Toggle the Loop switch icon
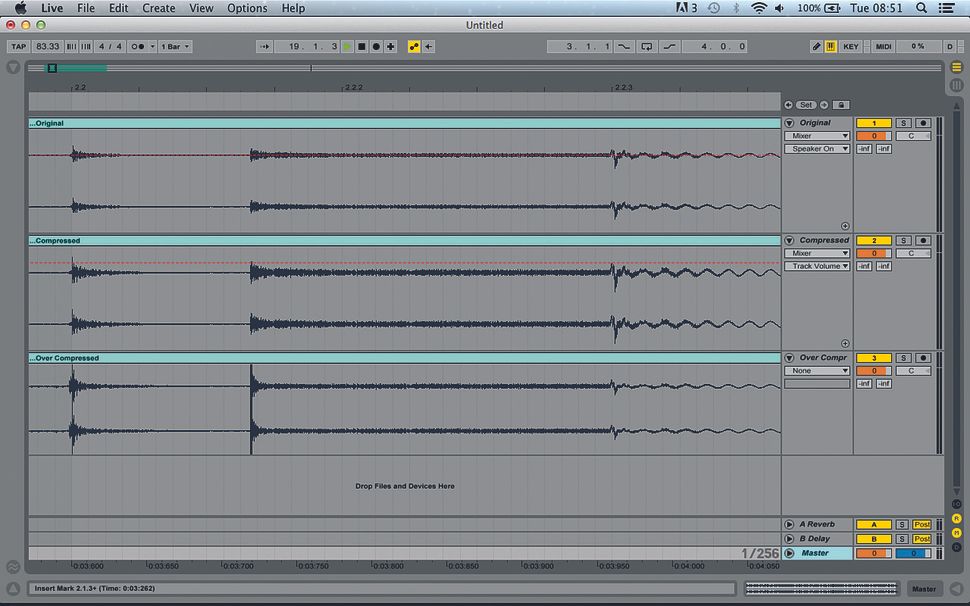Image resolution: width=970 pixels, height=606 pixels. tap(645, 46)
